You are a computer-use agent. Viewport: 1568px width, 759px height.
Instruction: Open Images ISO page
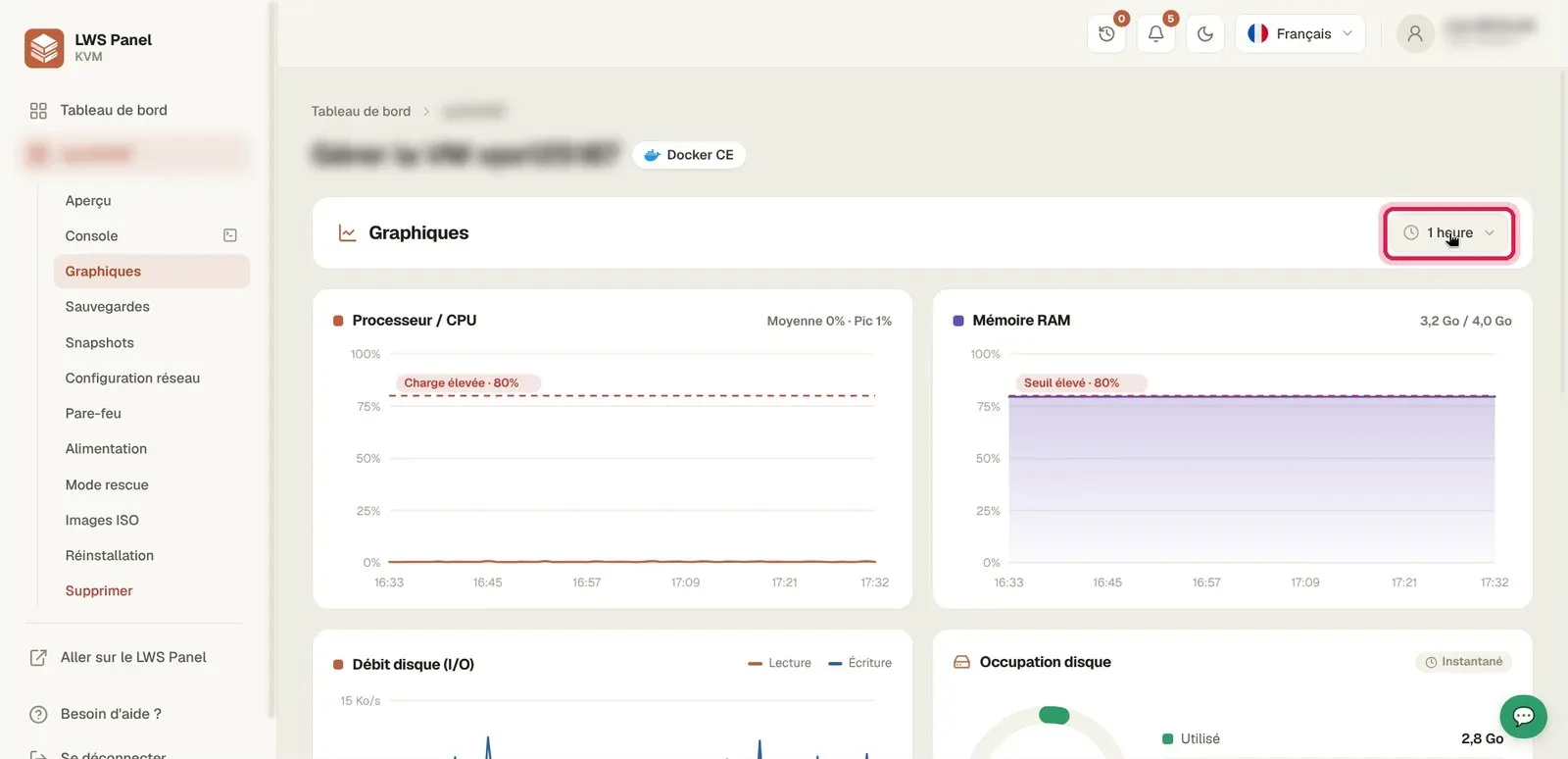(102, 521)
